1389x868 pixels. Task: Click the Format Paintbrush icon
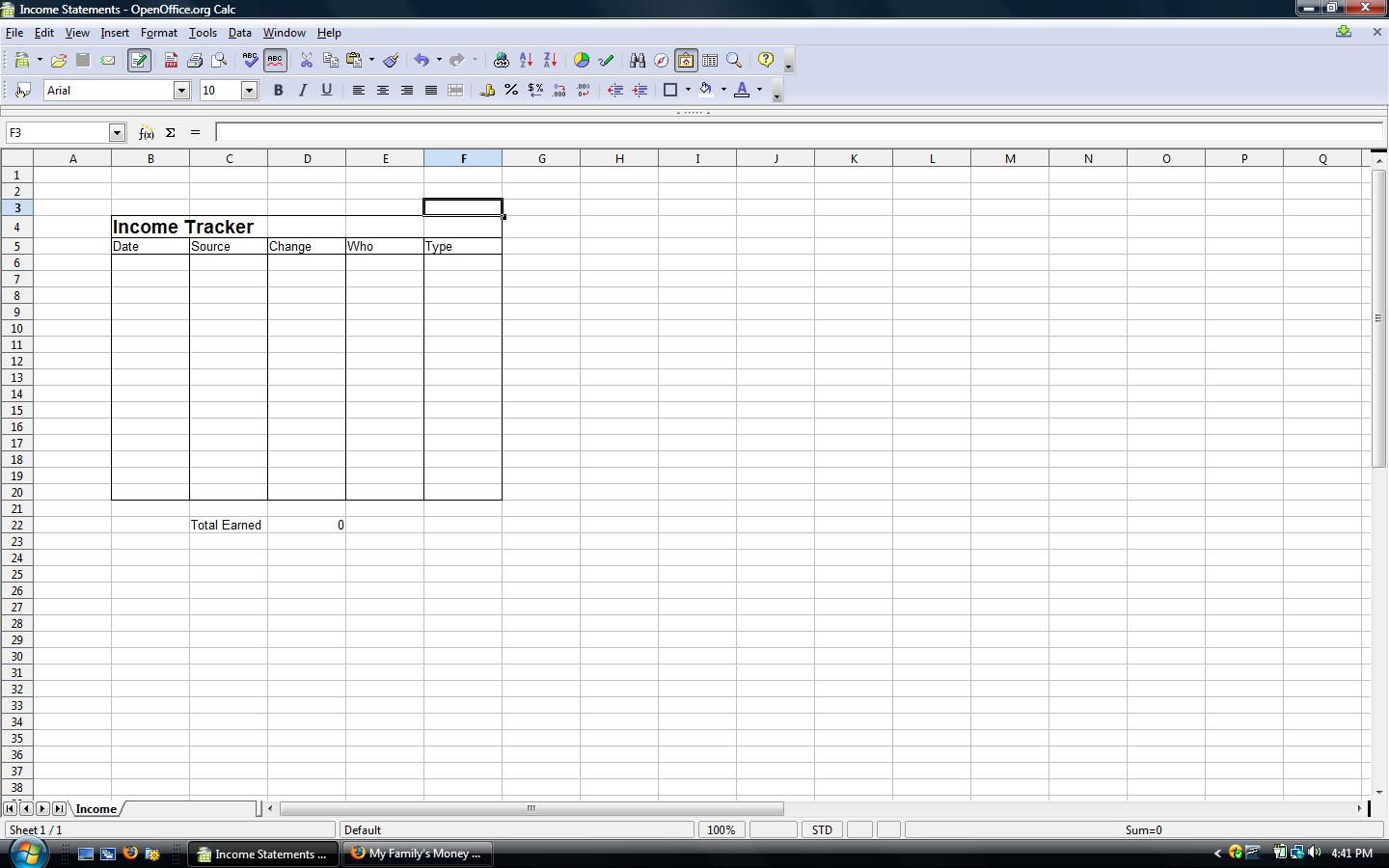click(391, 60)
